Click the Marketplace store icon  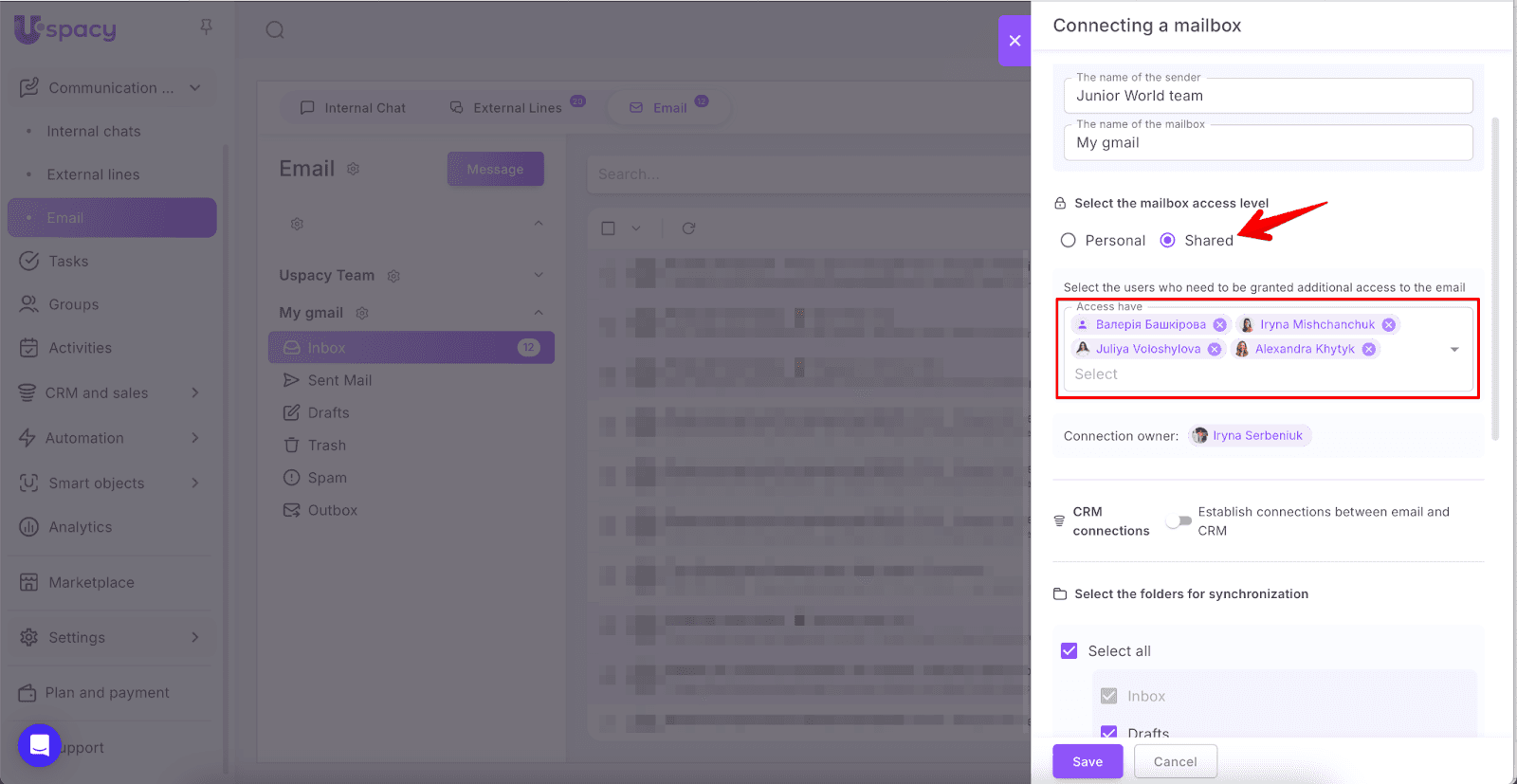click(29, 582)
